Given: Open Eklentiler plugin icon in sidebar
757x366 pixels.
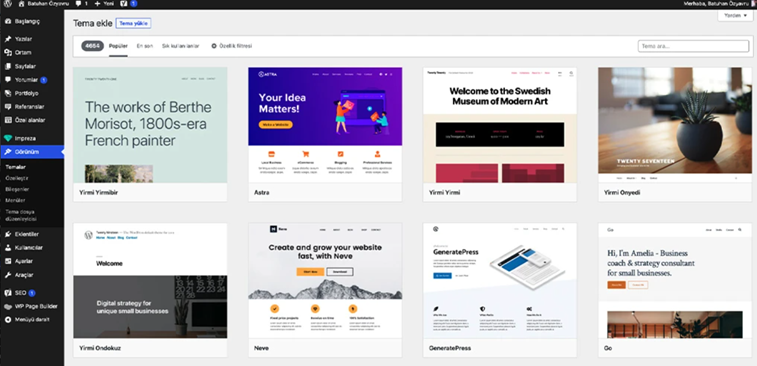Looking at the screenshot, I should tap(8, 234).
